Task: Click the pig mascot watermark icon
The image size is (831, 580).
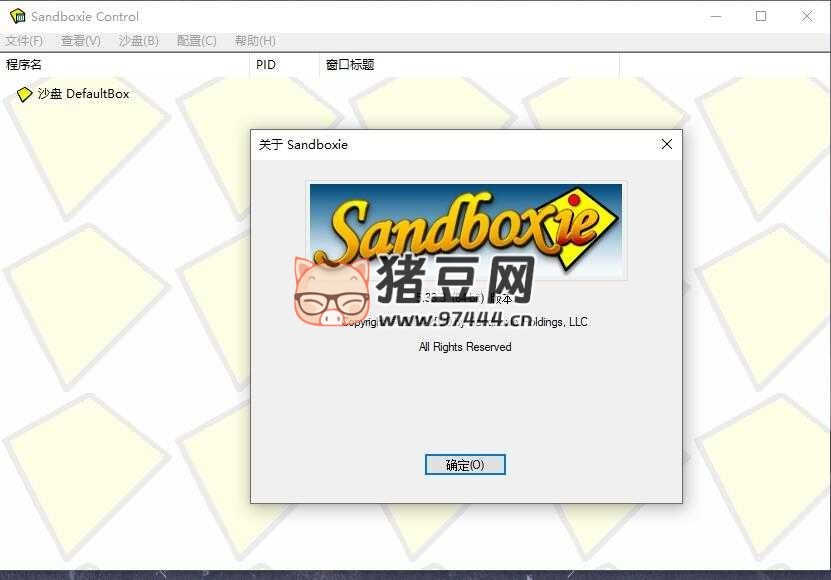Action: point(331,292)
